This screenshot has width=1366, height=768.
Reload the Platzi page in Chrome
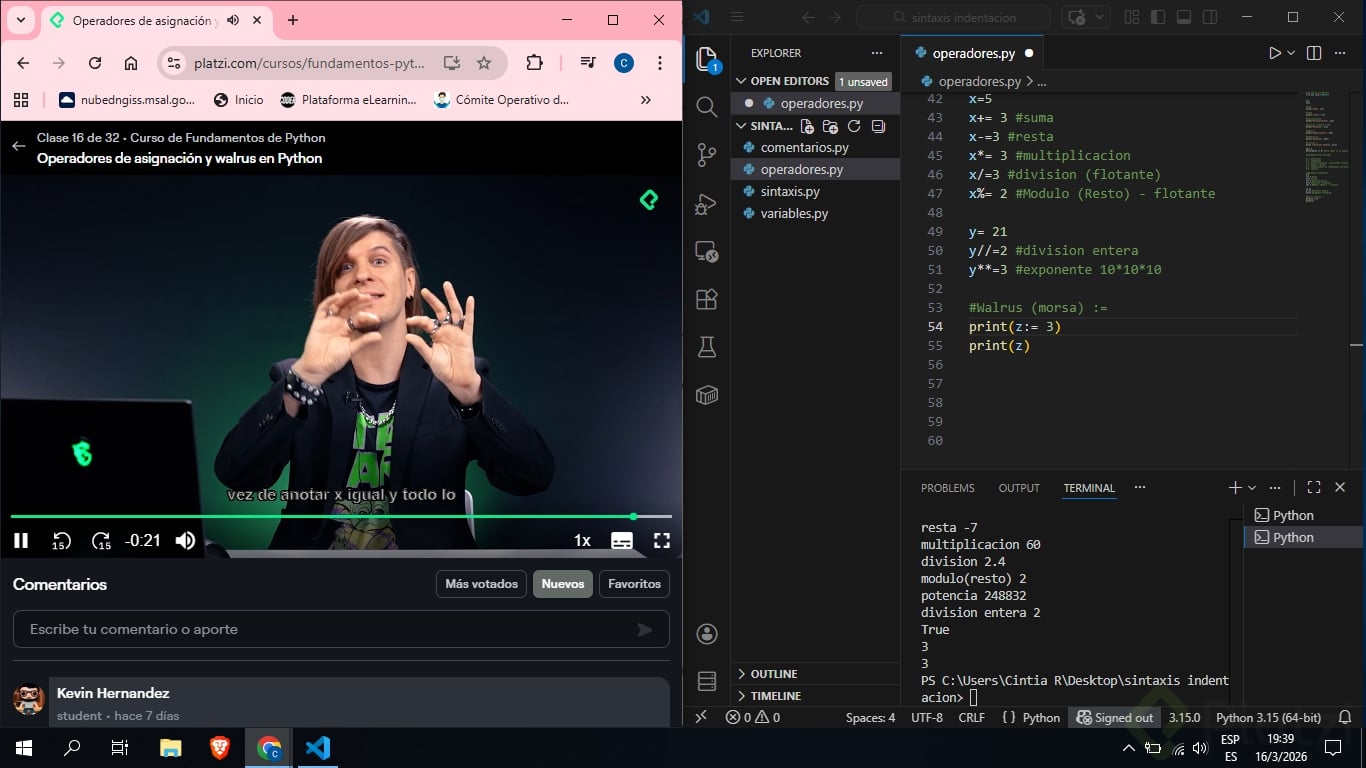point(95,63)
